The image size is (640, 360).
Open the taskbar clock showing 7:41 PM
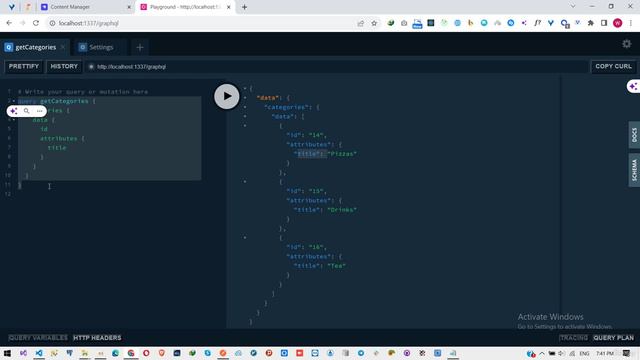pyautogui.click(x=605, y=353)
